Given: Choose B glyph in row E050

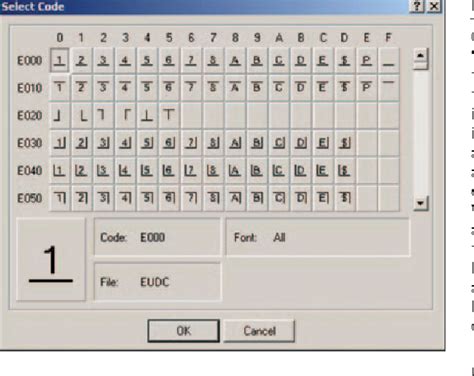Looking at the screenshot, I should pos(257,198).
